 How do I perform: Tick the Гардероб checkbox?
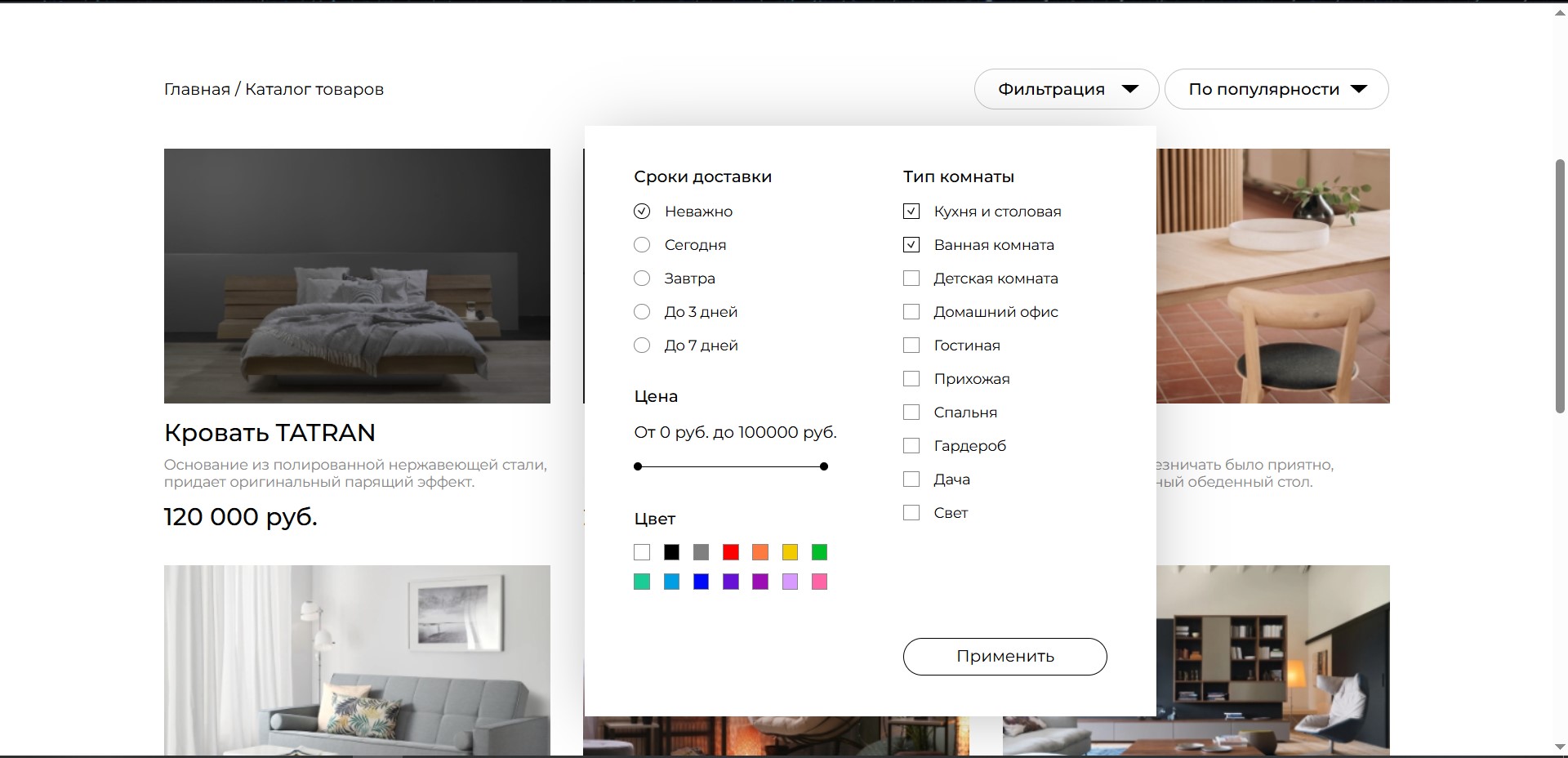(x=911, y=446)
